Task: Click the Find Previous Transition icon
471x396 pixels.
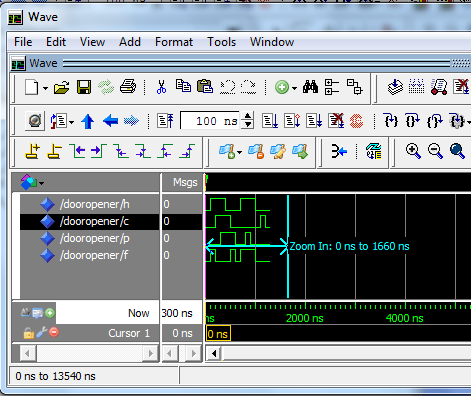Action: (x=77, y=151)
